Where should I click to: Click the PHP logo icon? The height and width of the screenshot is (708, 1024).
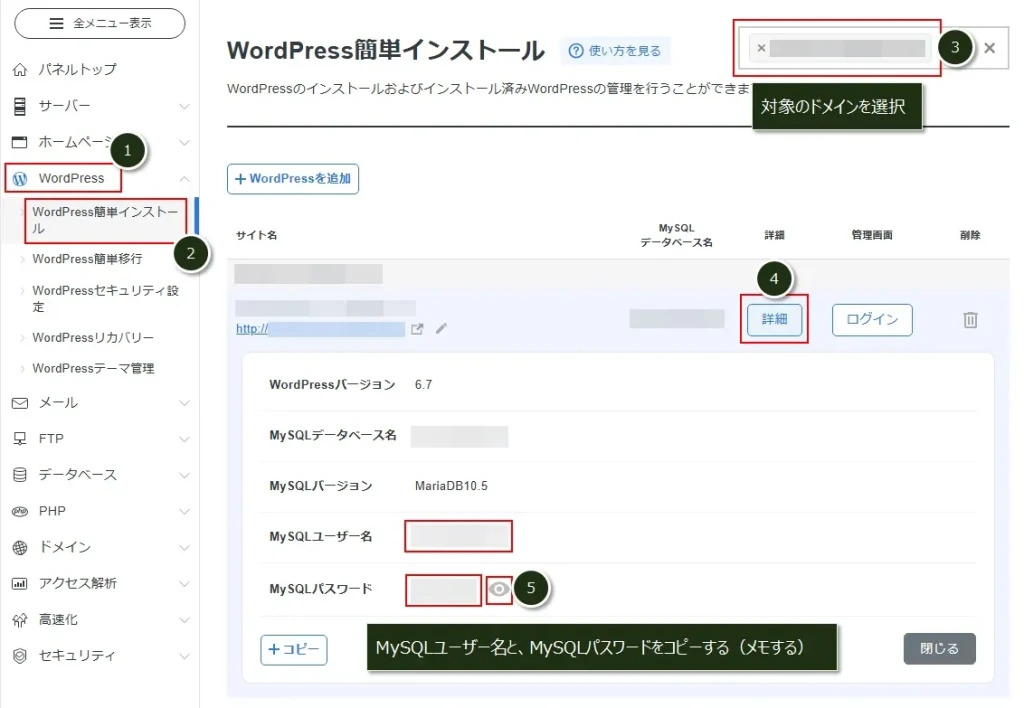pyautogui.click(x=20, y=511)
